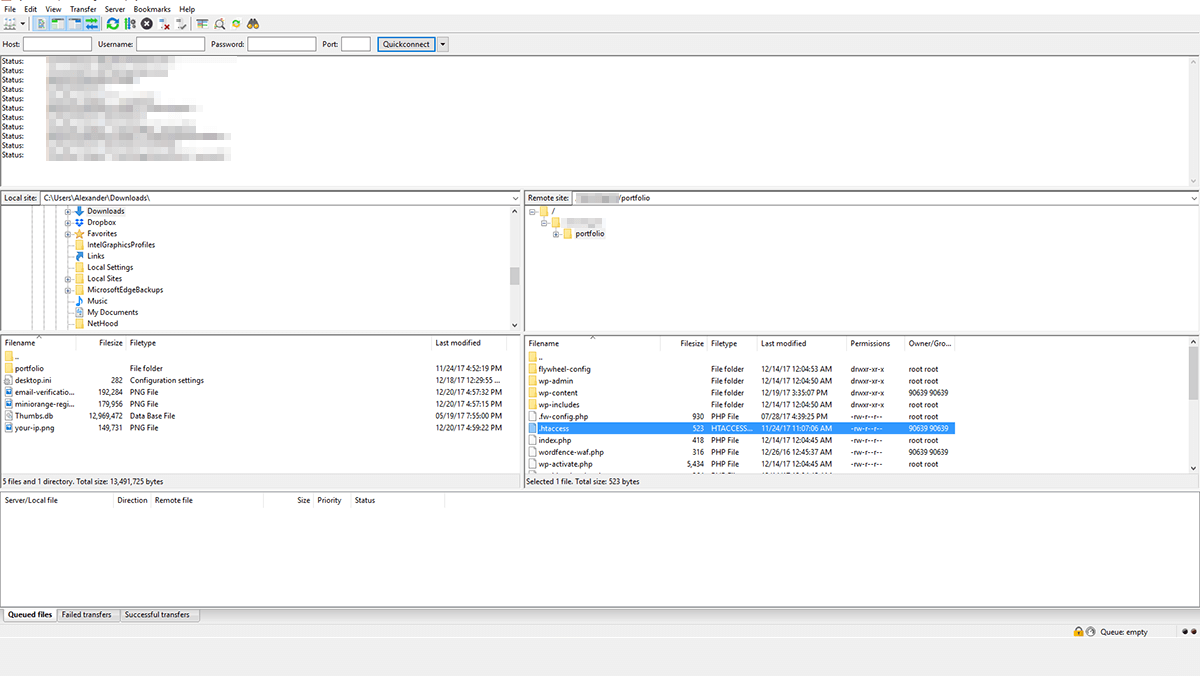The image size is (1200, 676).
Task: Select IntelGraphicsProfiles folder in local tree
Action: coord(121,245)
